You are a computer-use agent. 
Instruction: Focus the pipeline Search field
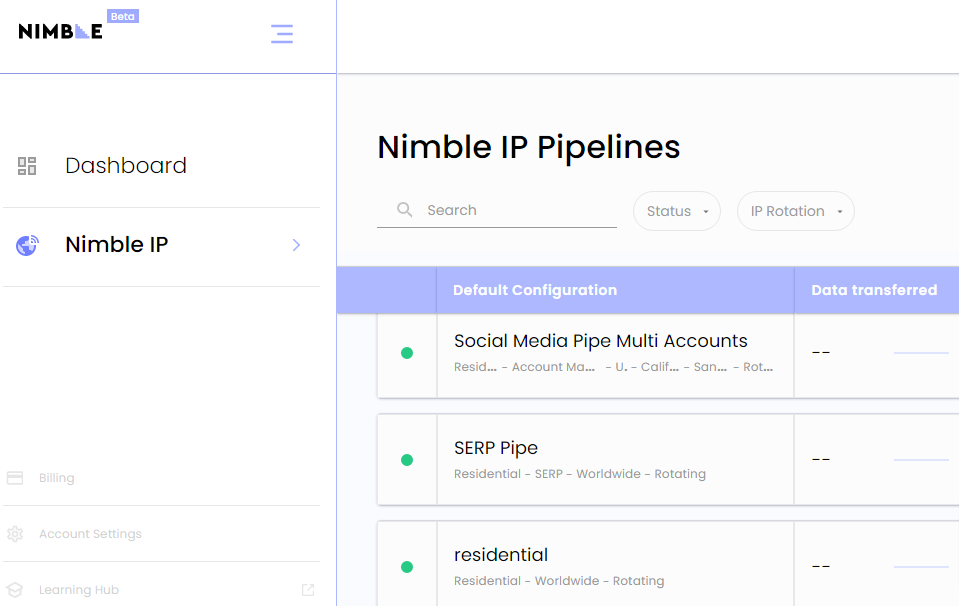515,210
